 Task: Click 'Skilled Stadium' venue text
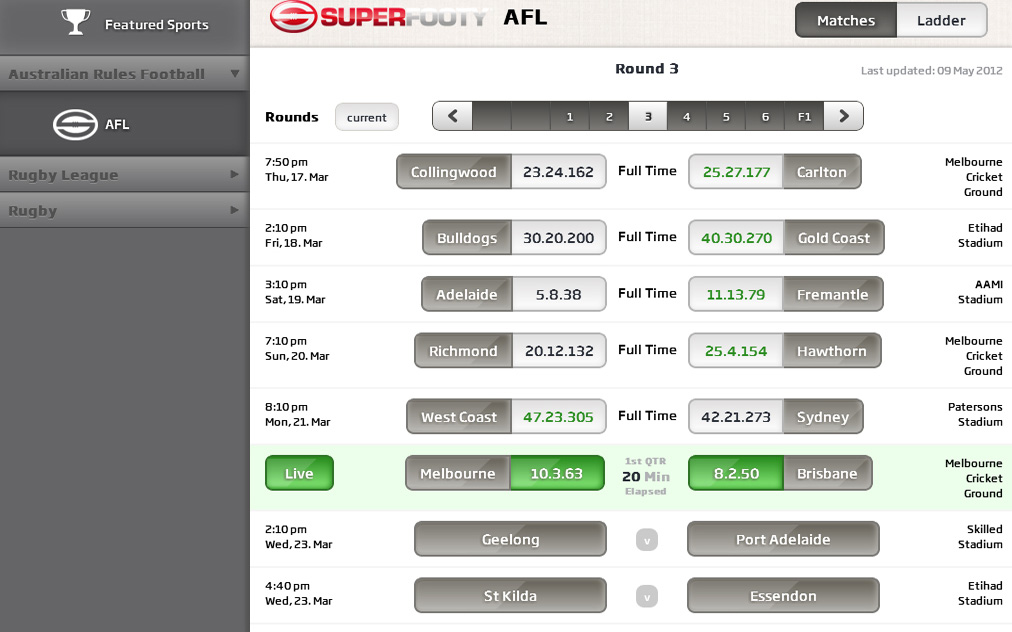pyautogui.click(x=980, y=536)
